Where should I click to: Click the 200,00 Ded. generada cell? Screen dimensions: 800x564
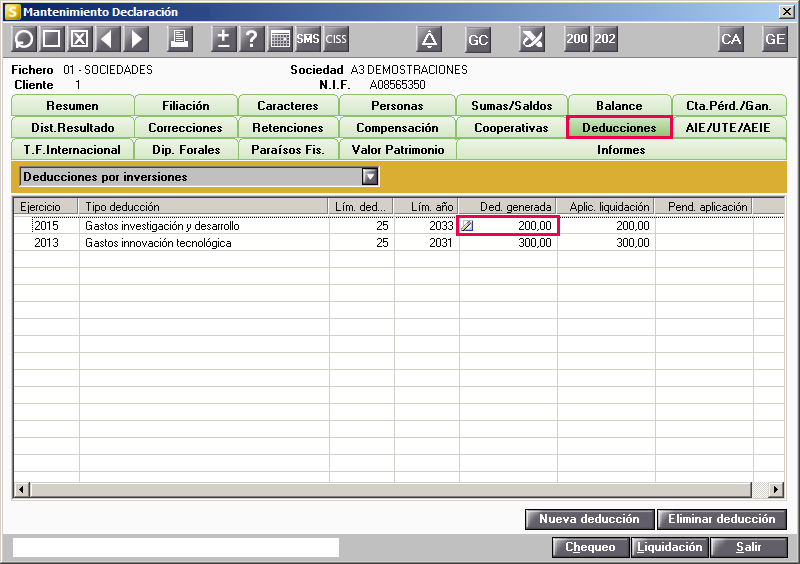pyautogui.click(x=508, y=226)
